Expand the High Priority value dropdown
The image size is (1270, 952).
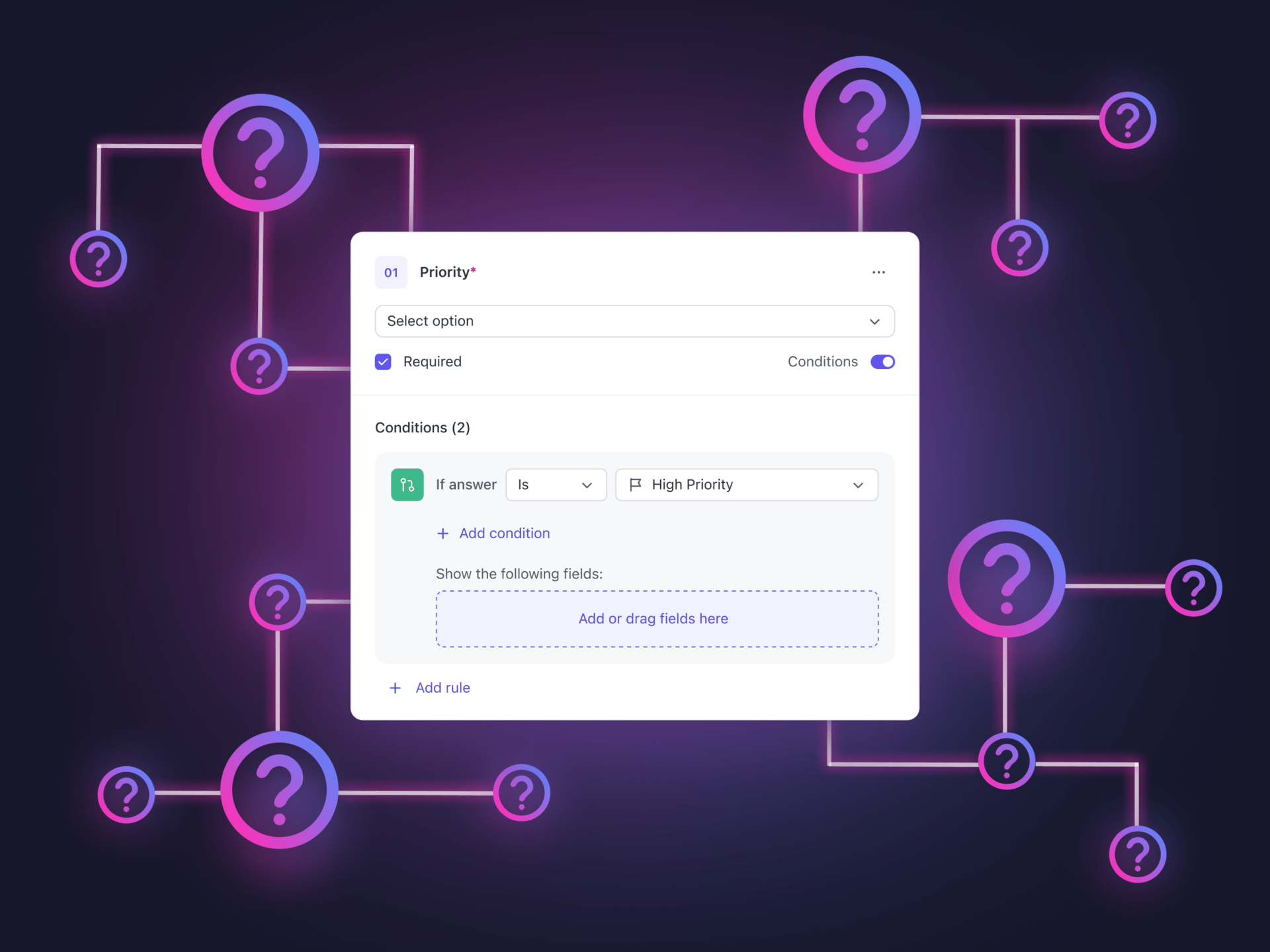pos(857,484)
